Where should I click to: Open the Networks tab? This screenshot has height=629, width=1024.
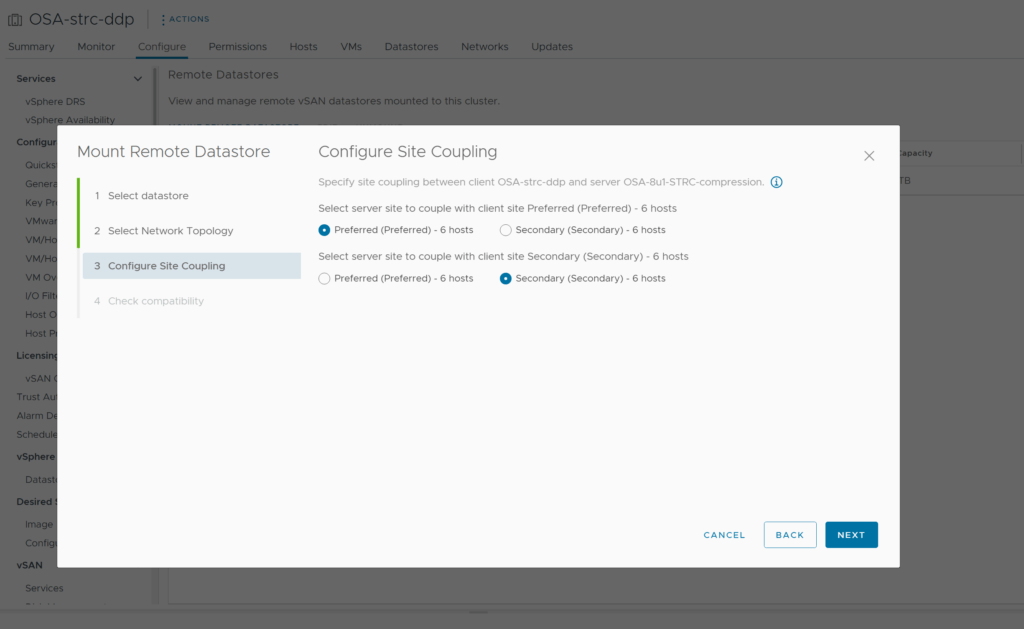click(x=484, y=47)
